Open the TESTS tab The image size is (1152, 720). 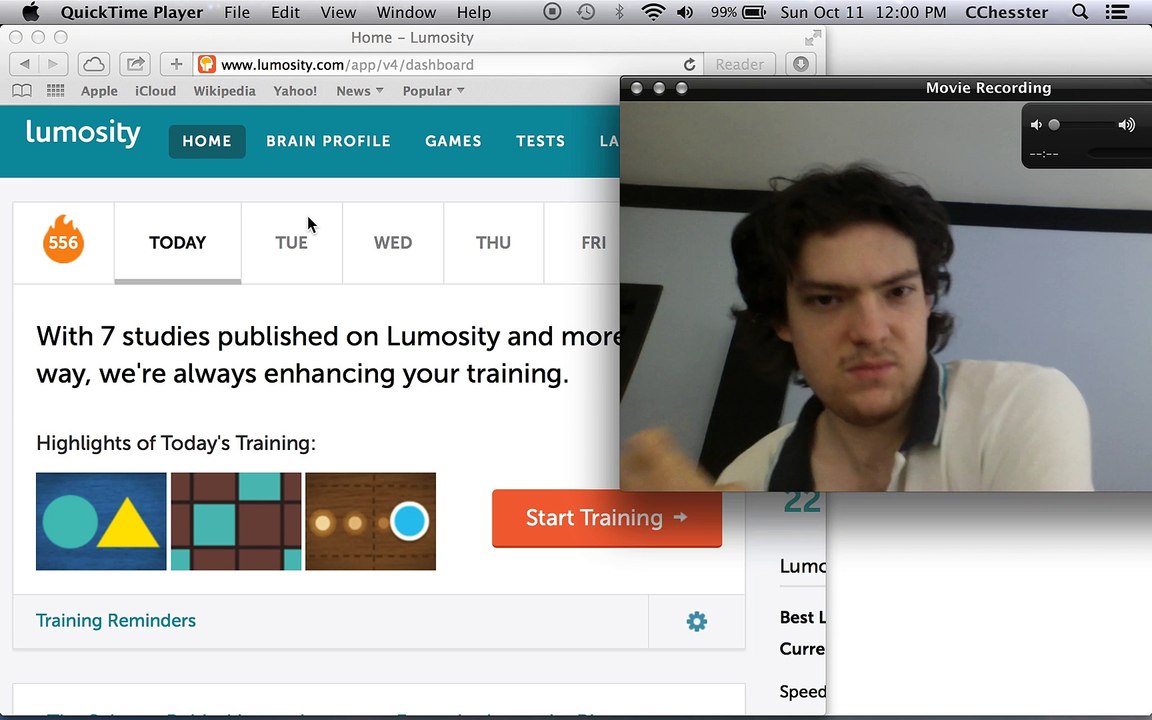point(540,141)
